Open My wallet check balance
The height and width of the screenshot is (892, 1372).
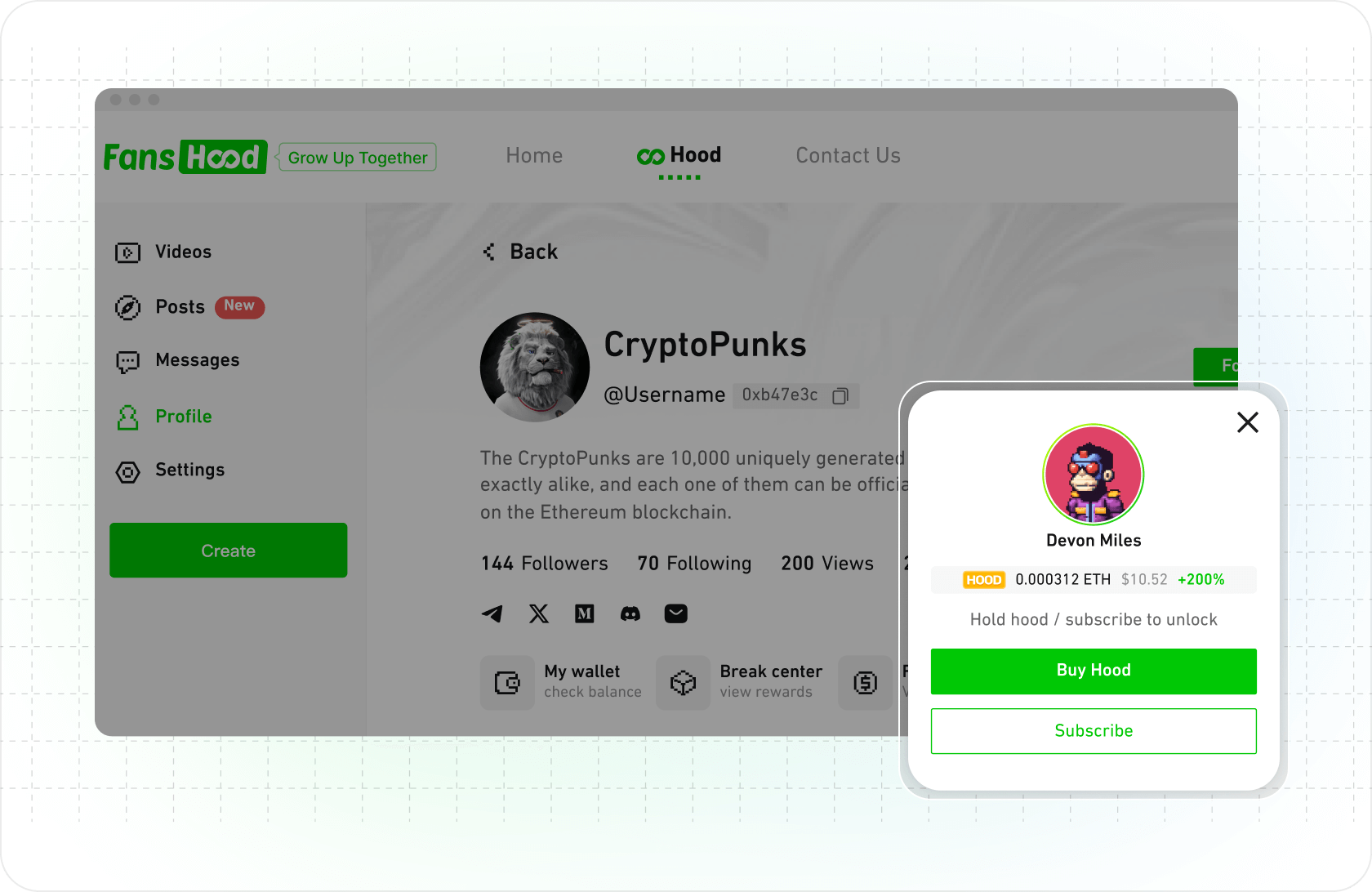(562, 682)
